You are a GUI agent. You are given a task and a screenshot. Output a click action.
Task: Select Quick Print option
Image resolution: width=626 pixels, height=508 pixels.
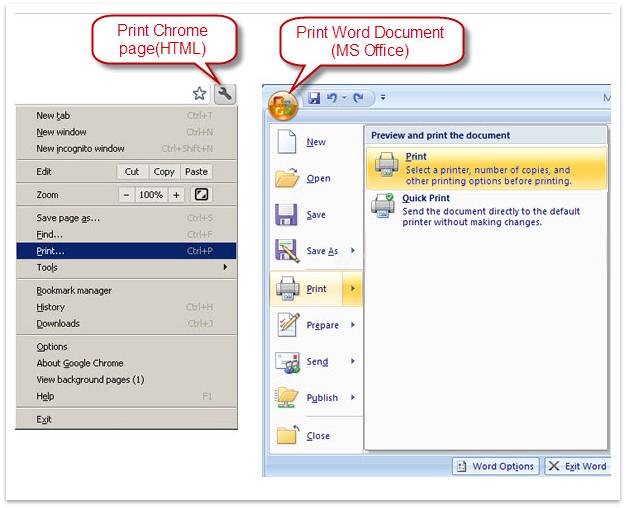point(487,210)
